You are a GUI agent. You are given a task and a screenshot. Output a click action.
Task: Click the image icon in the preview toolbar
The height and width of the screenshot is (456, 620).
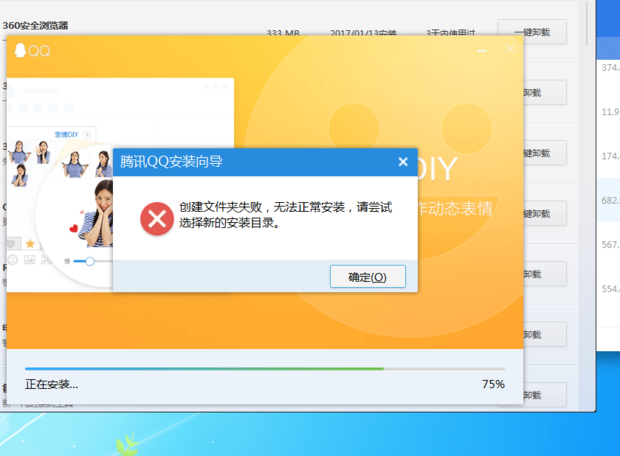point(30,259)
